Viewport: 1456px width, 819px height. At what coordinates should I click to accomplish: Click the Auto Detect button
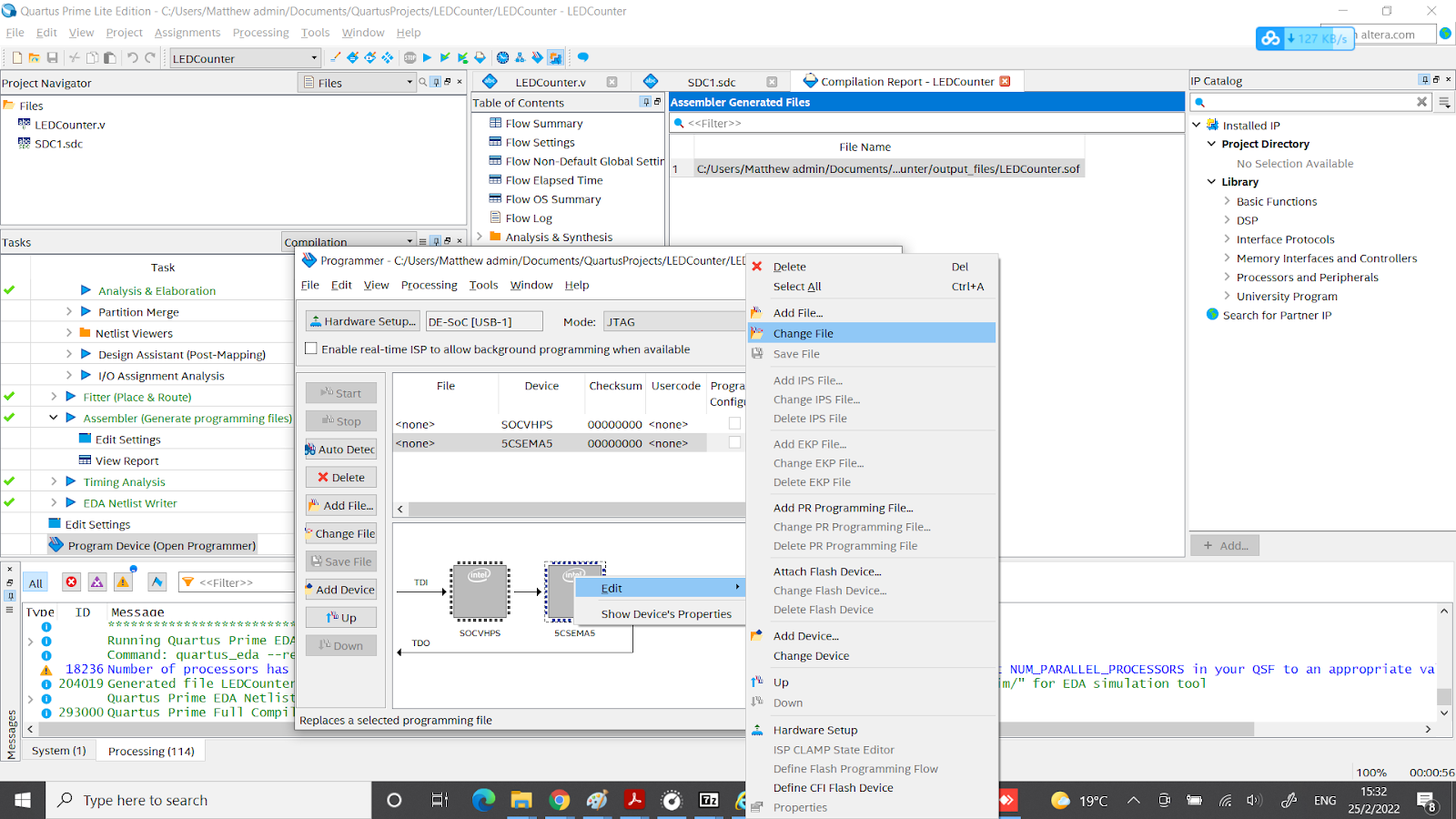click(x=340, y=449)
